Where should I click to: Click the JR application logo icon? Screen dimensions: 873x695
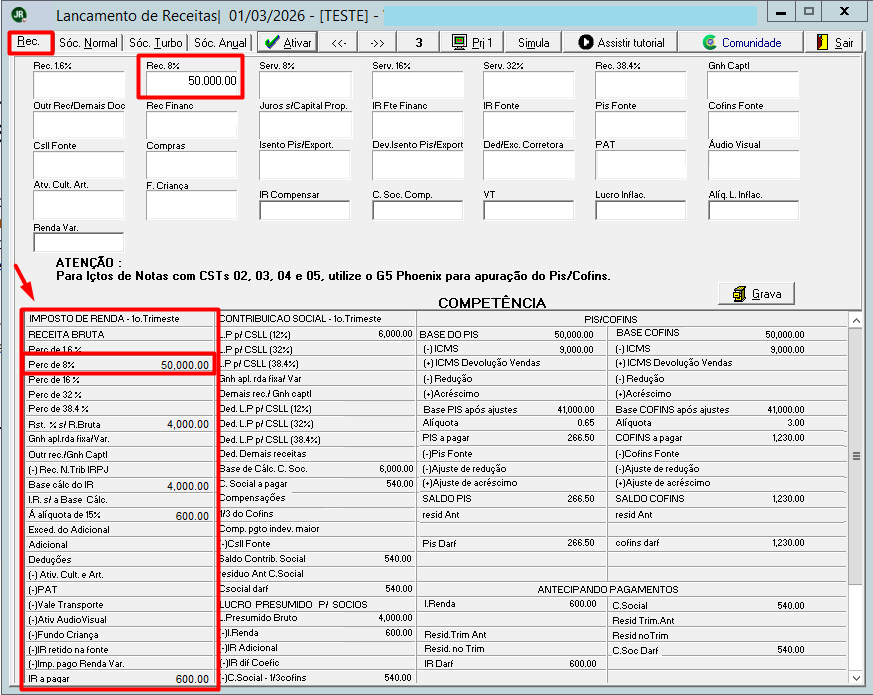pos(19,14)
